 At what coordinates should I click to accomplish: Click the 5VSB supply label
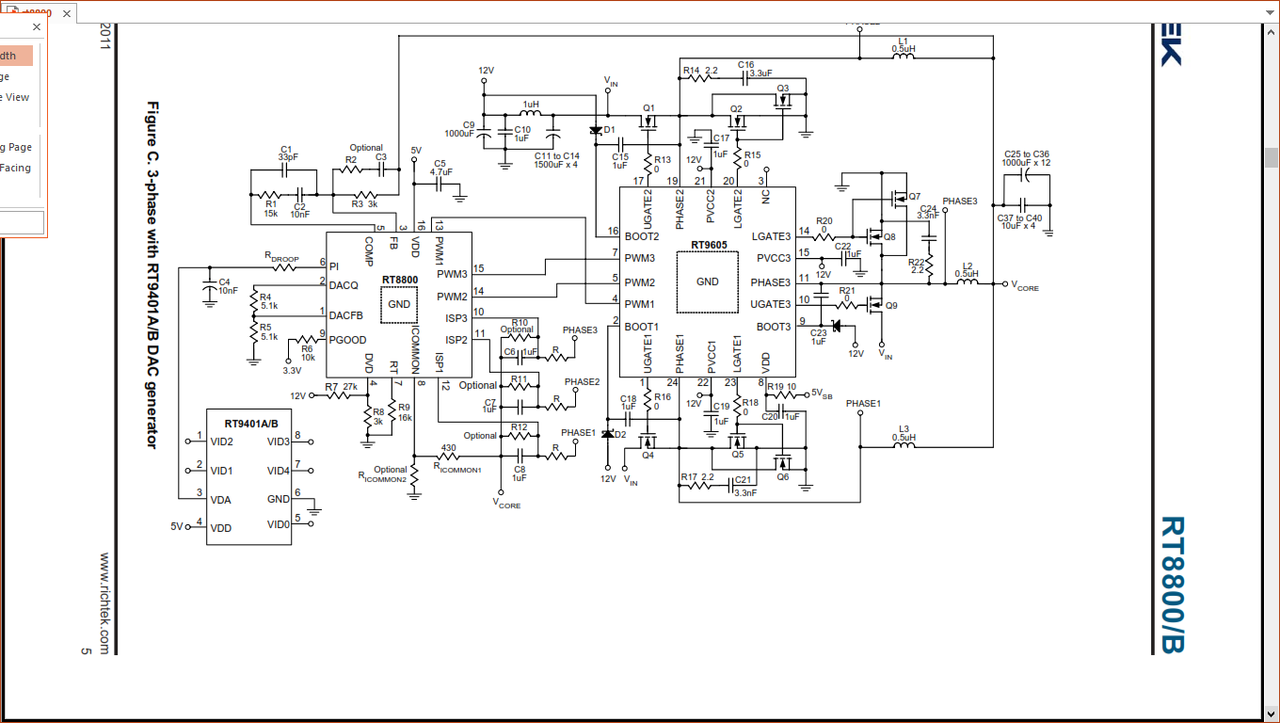pyautogui.click(x=821, y=393)
